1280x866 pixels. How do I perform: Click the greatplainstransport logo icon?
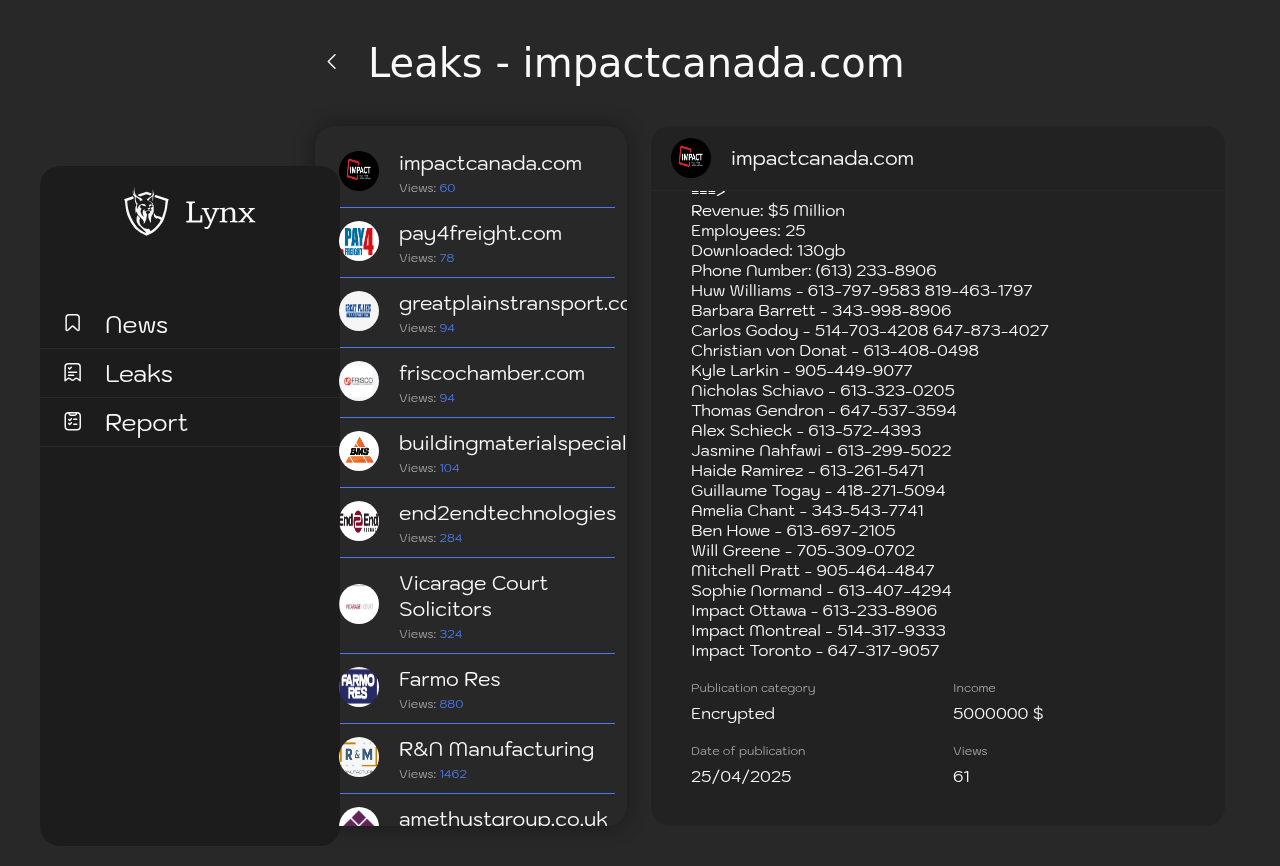pos(359,311)
